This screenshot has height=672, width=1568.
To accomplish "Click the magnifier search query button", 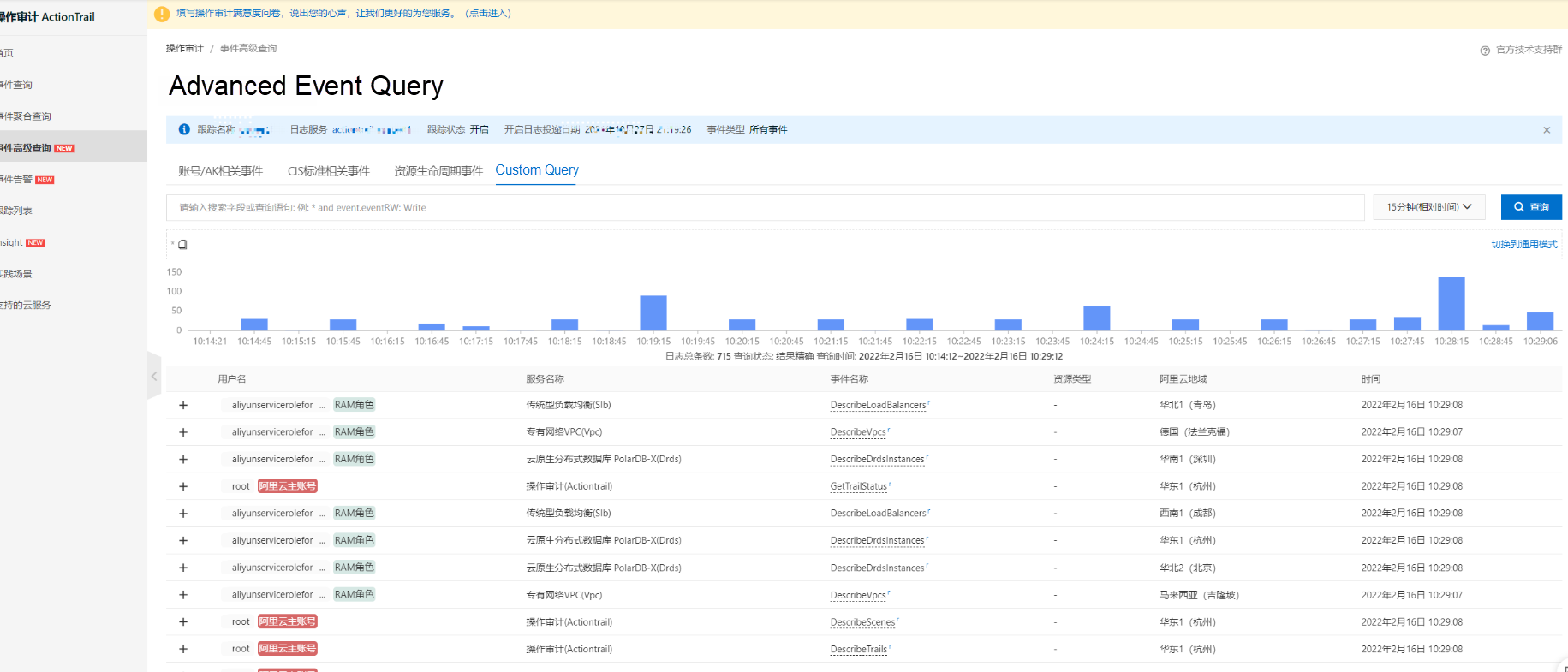I will pos(1531,207).
